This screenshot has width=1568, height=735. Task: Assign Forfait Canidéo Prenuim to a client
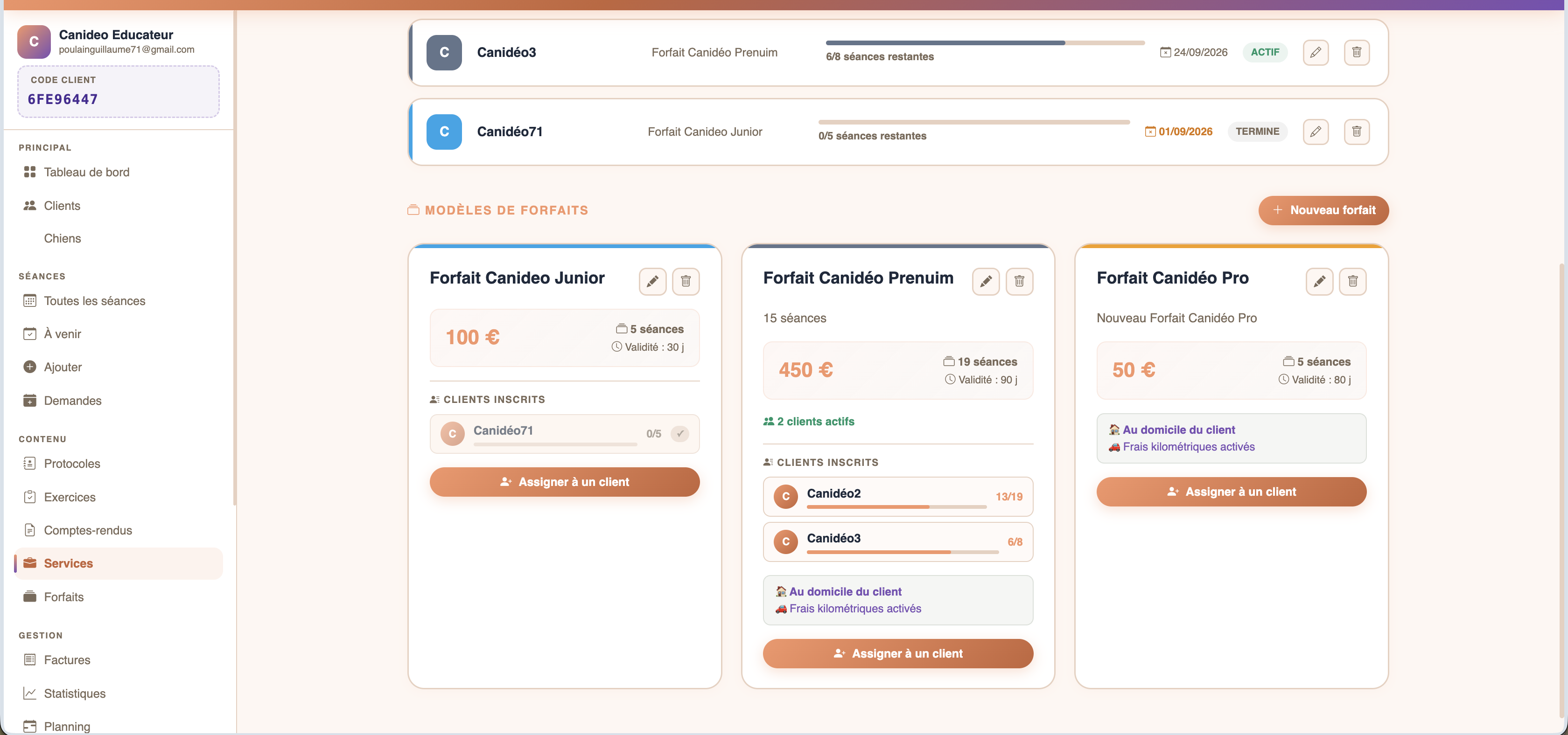click(898, 653)
